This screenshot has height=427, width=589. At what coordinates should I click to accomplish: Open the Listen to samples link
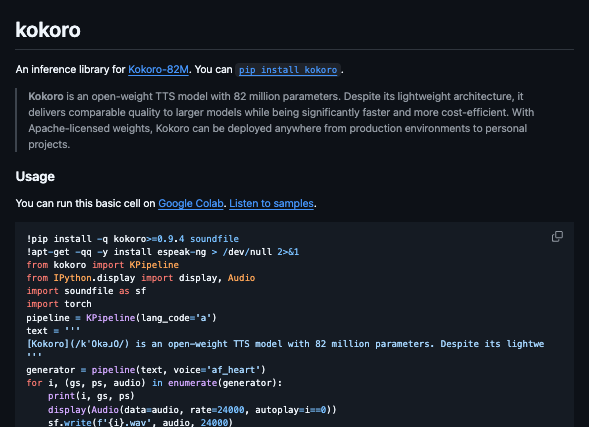pos(271,204)
